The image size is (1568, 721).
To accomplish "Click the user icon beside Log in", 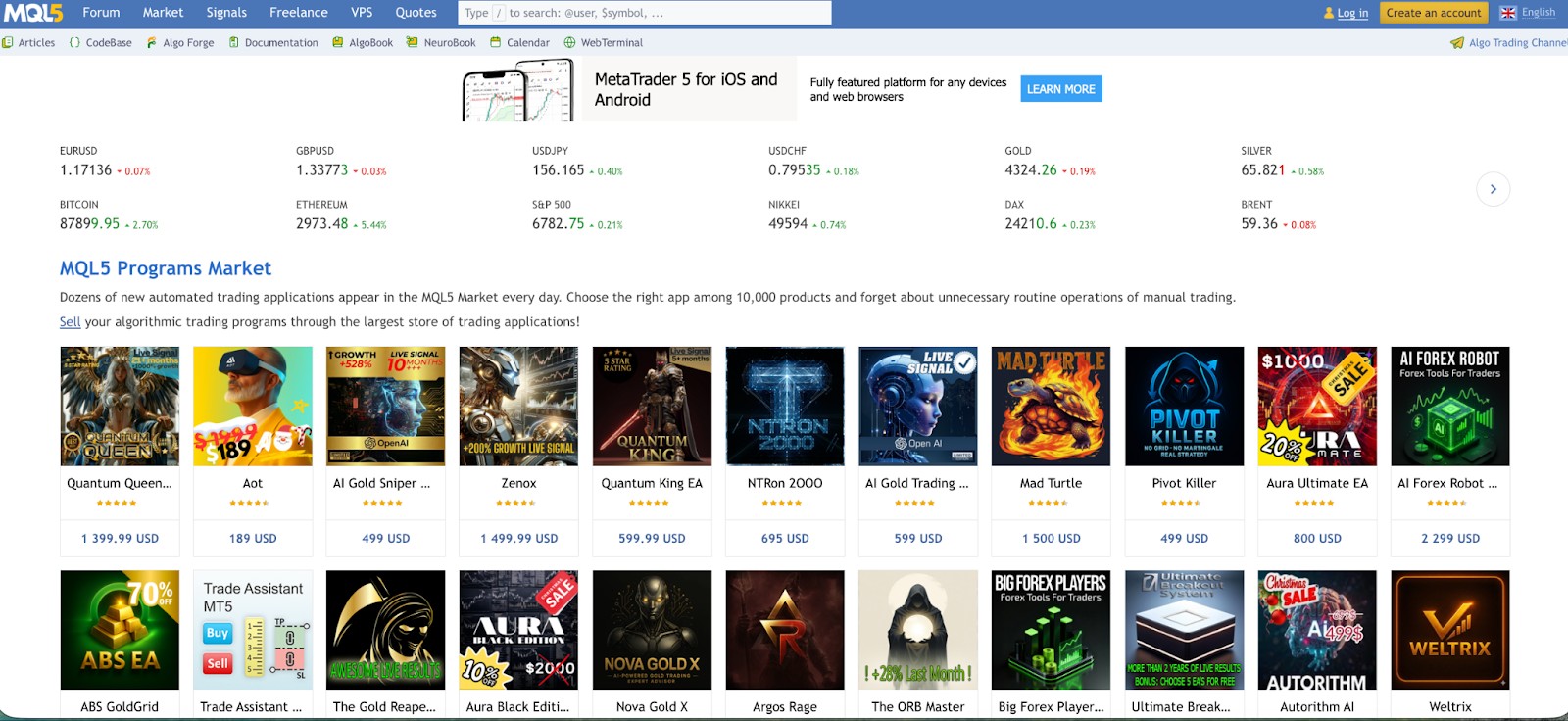I will 1329,13.
